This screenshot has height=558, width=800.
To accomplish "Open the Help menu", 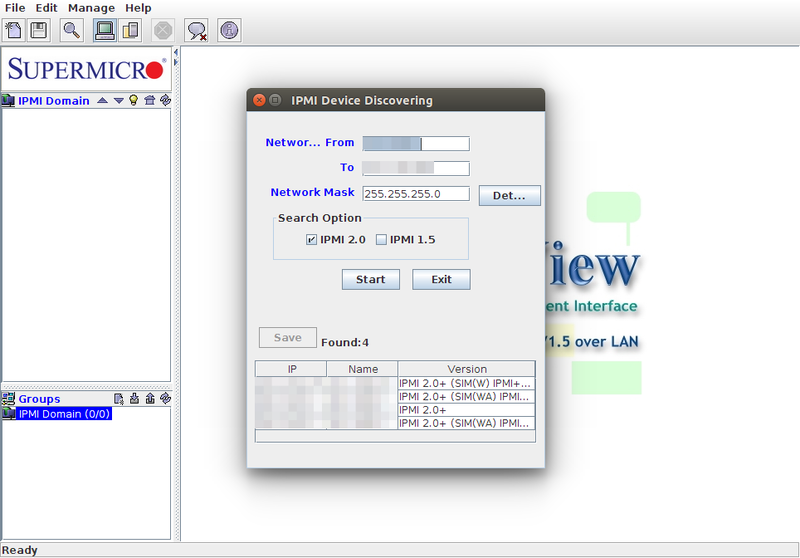I will click(138, 8).
